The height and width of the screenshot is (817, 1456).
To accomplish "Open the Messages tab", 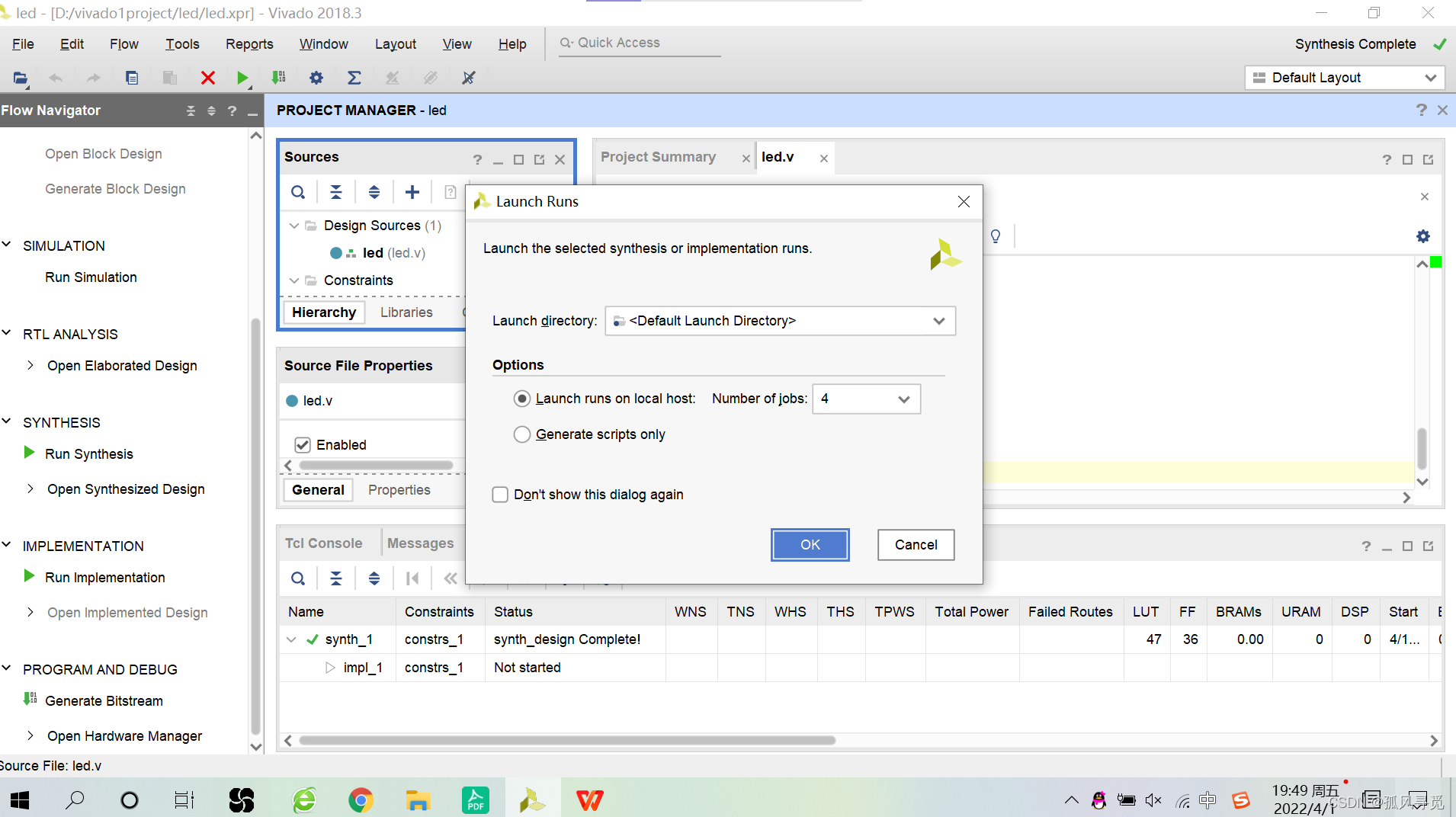I will pos(420,543).
